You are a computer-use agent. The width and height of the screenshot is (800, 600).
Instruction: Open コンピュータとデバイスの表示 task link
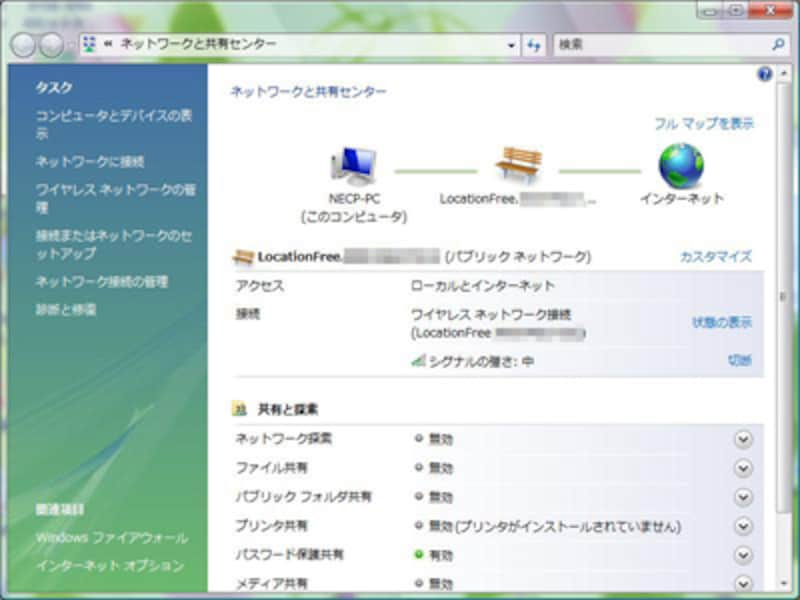click(x=114, y=124)
